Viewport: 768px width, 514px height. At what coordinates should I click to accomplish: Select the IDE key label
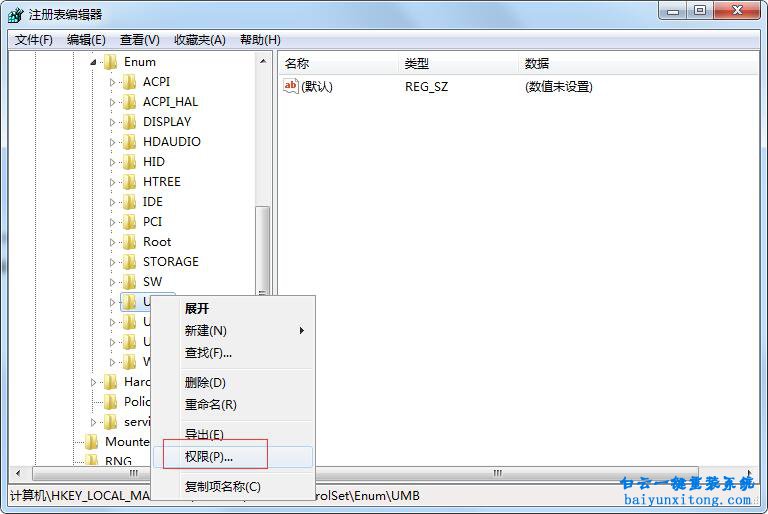(x=152, y=202)
